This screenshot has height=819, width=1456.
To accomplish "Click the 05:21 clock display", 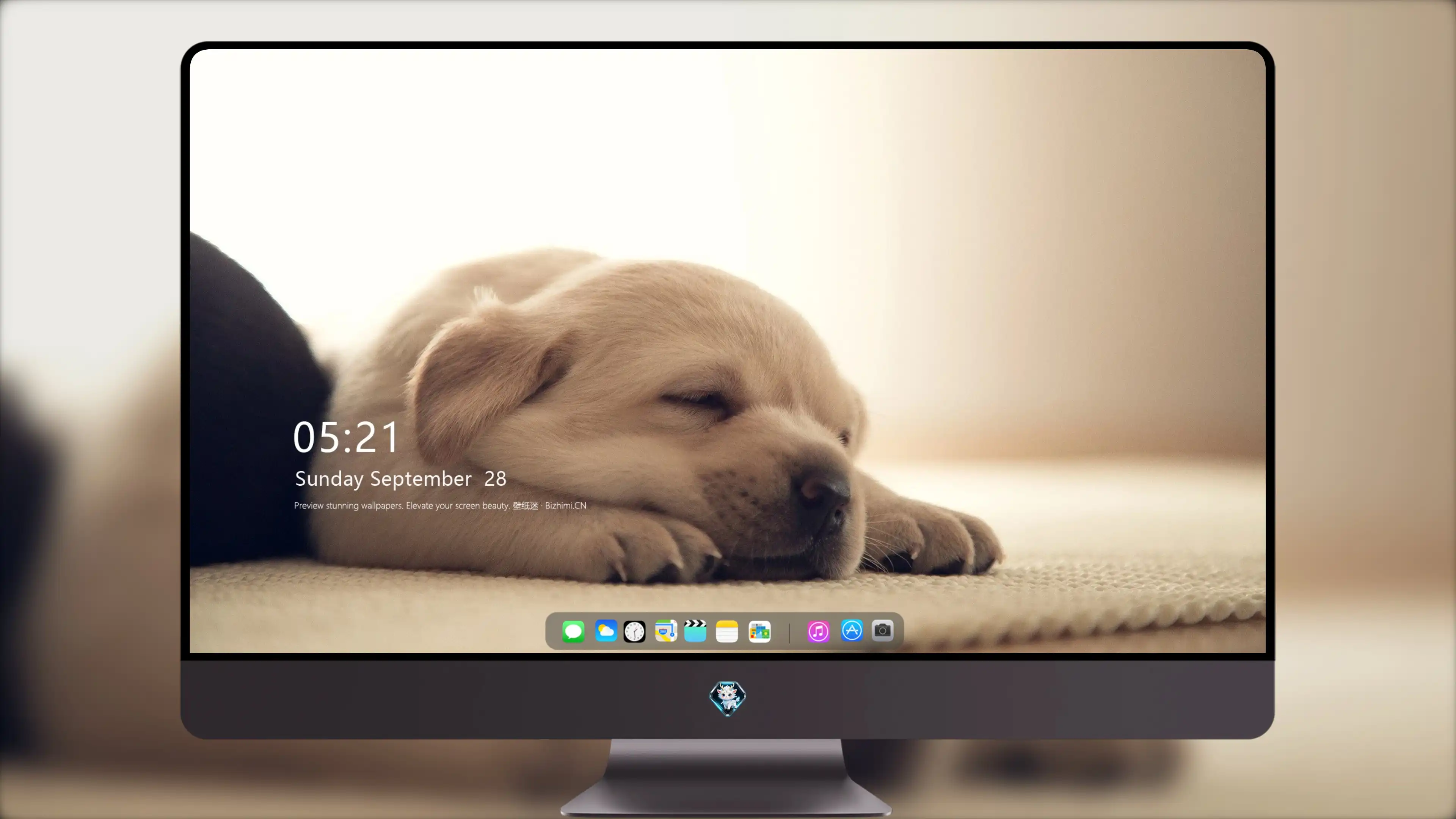I will tap(346, 438).
